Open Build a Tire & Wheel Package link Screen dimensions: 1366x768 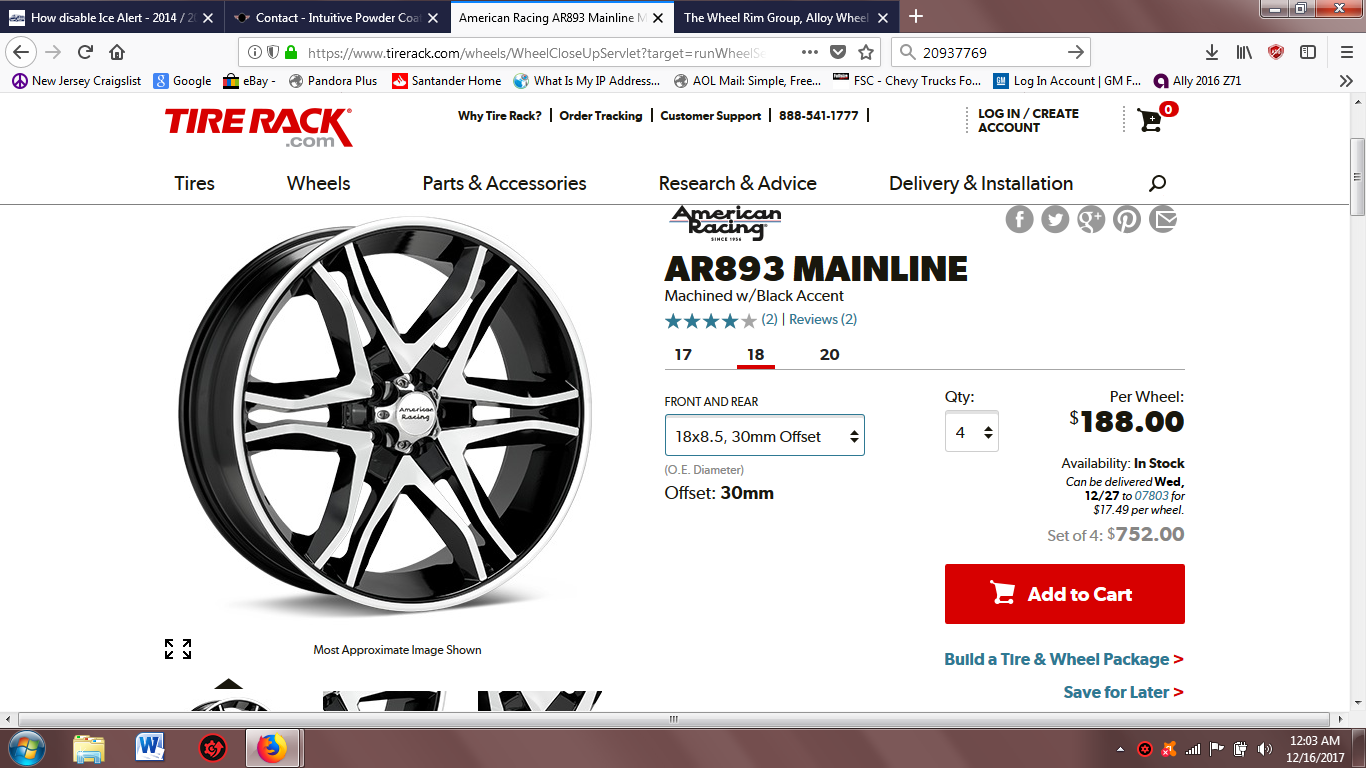[x=1063, y=659]
